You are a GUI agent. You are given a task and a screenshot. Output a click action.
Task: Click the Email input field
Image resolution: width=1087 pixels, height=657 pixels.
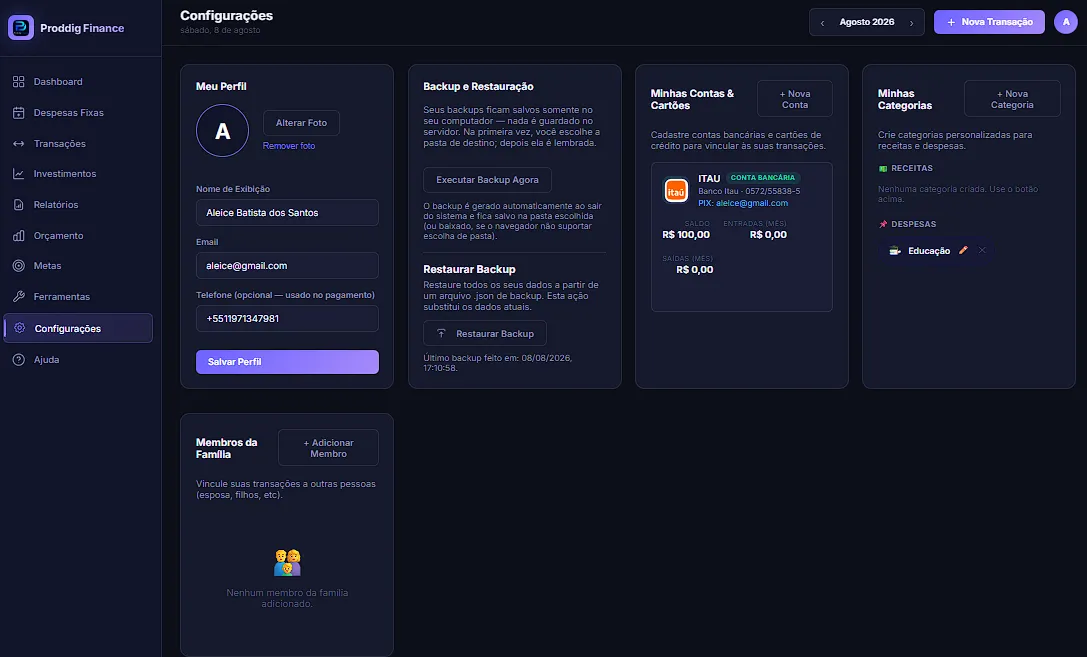(x=287, y=265)
